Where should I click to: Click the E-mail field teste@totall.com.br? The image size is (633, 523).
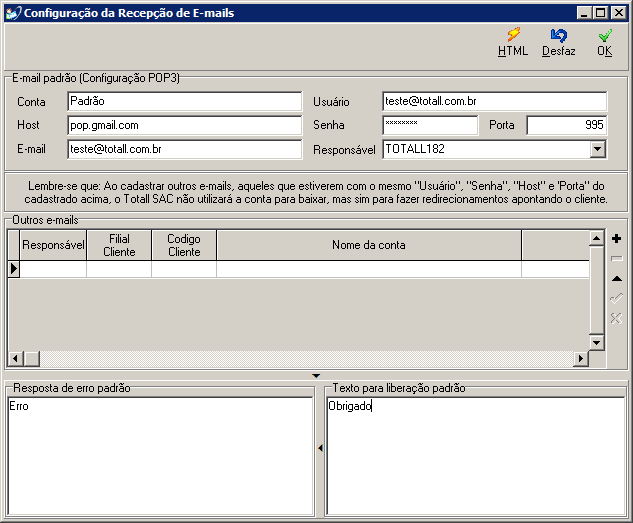click(x=184, y=149)
